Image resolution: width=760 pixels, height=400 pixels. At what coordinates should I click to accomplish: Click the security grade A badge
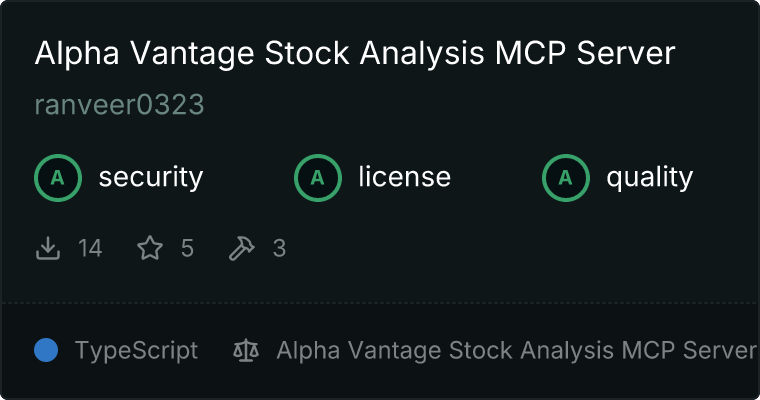click(x=58, y=178)
